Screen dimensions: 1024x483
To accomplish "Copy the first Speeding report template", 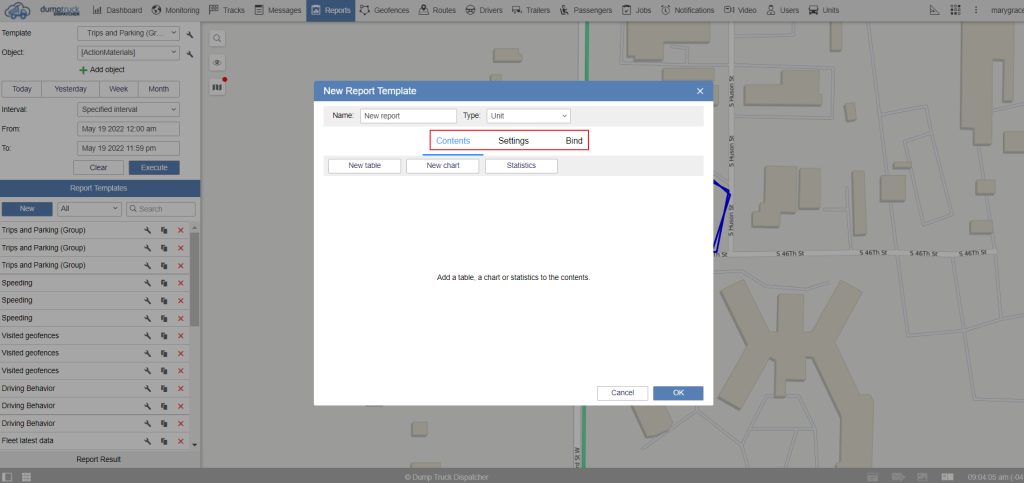I will pos(163,283).
